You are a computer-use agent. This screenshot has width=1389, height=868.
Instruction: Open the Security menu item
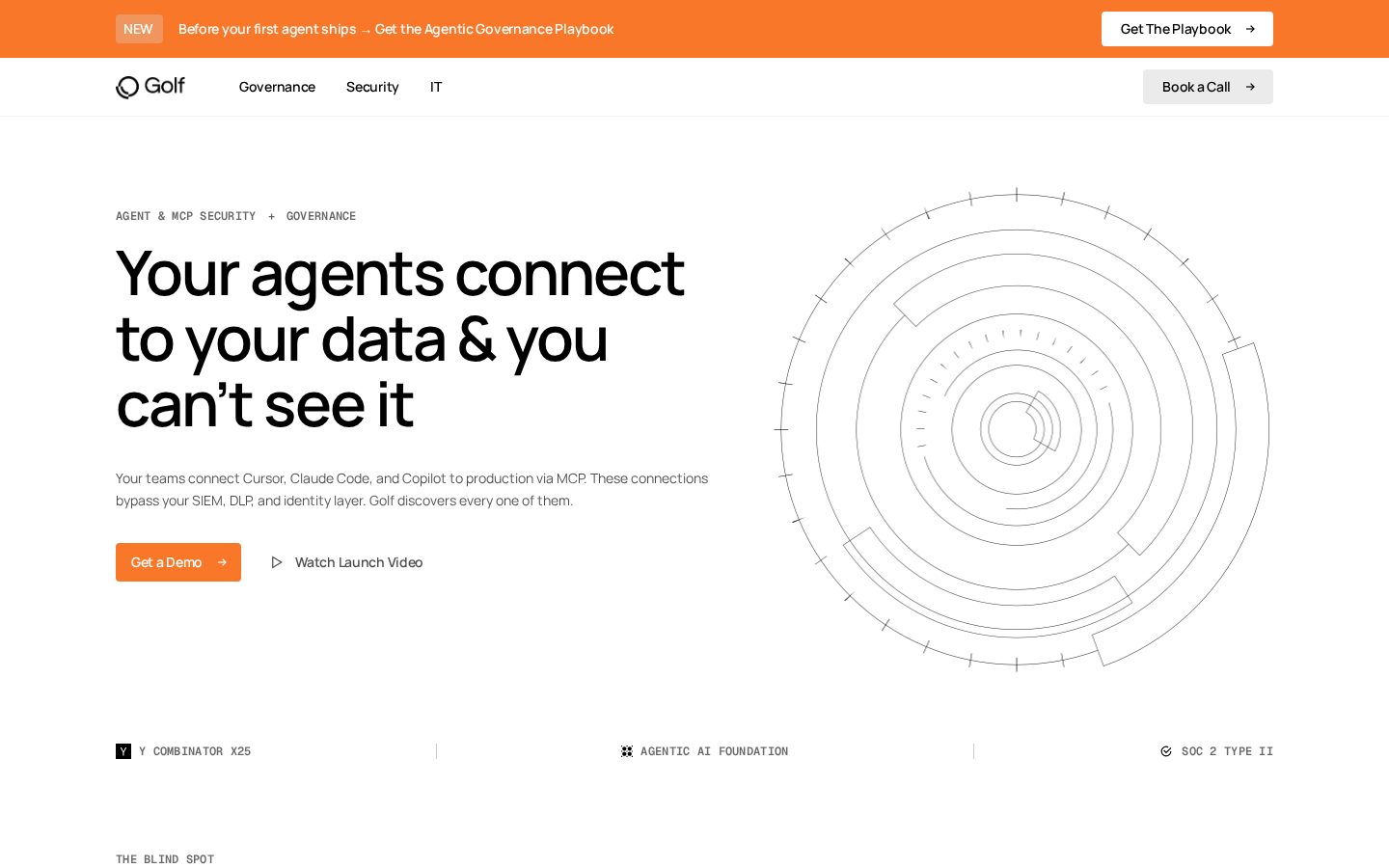(x=372, y=87)
